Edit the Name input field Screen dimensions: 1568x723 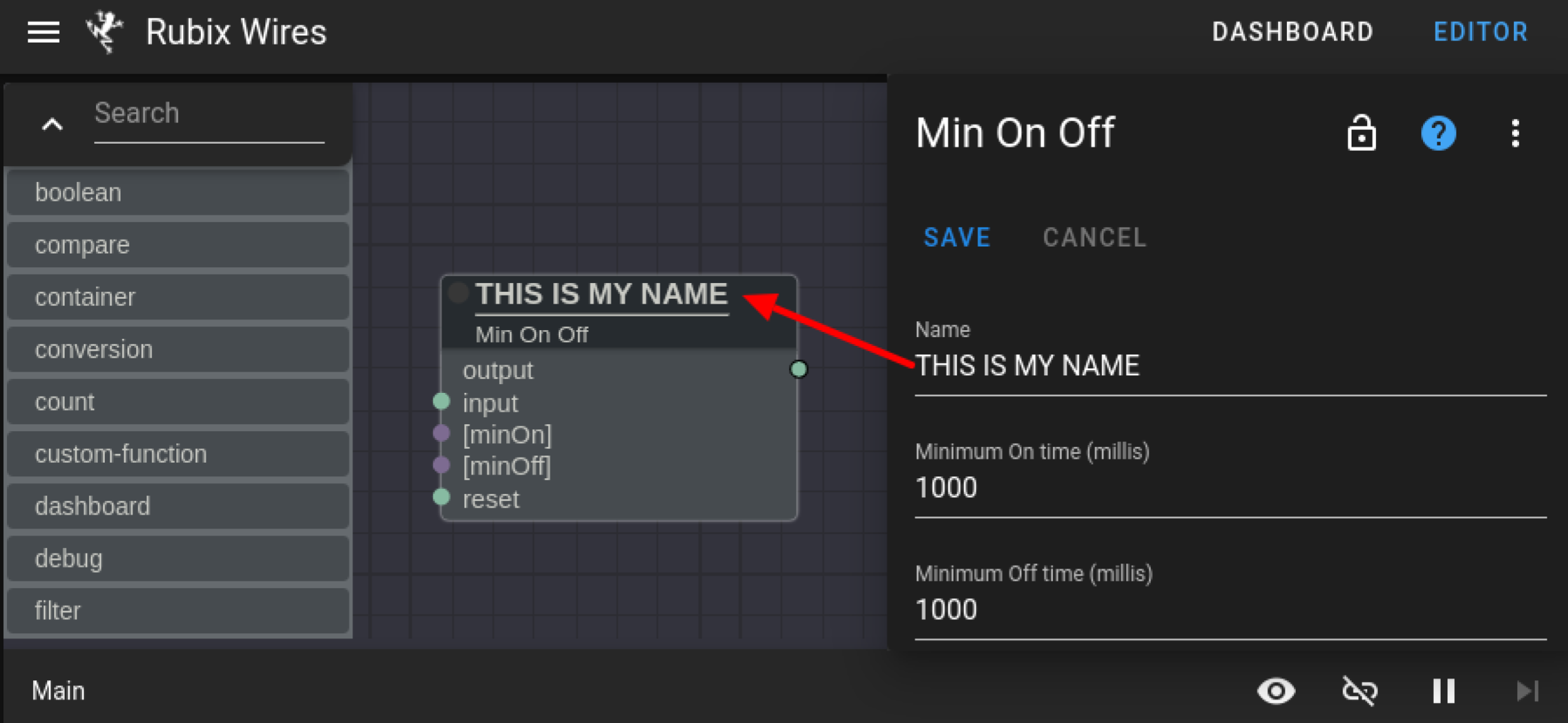click(x=1231, y=367)
